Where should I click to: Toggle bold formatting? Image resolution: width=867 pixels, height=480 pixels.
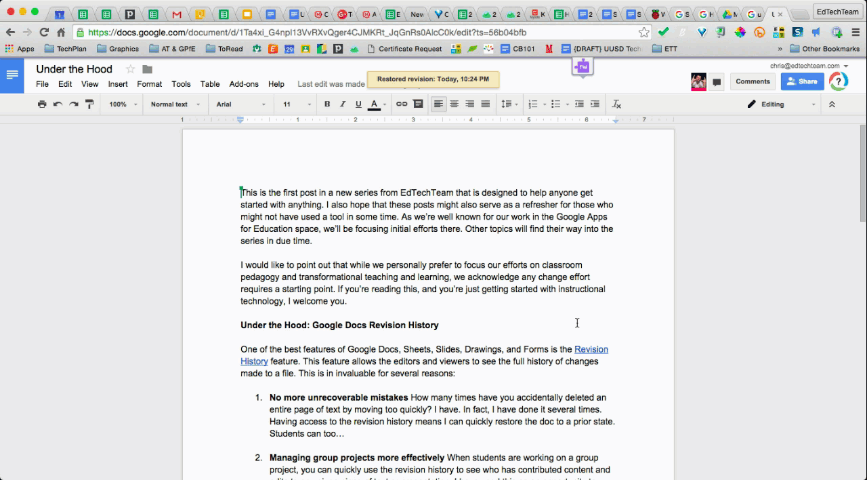tap(327, 104)
